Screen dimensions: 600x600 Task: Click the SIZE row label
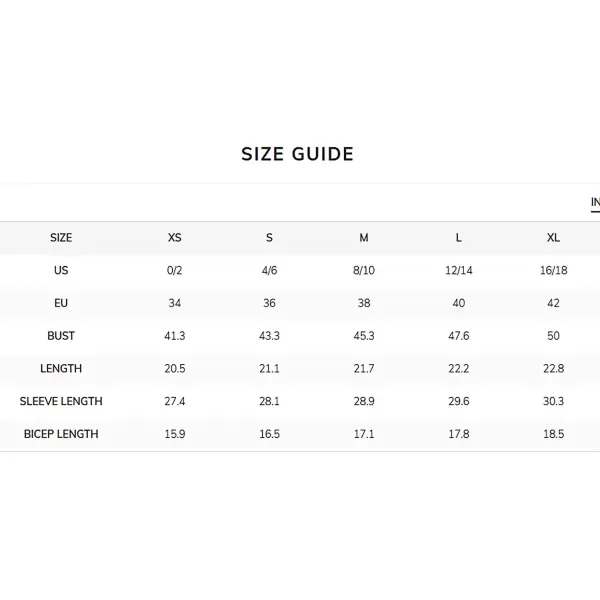[x=61, y=238]
